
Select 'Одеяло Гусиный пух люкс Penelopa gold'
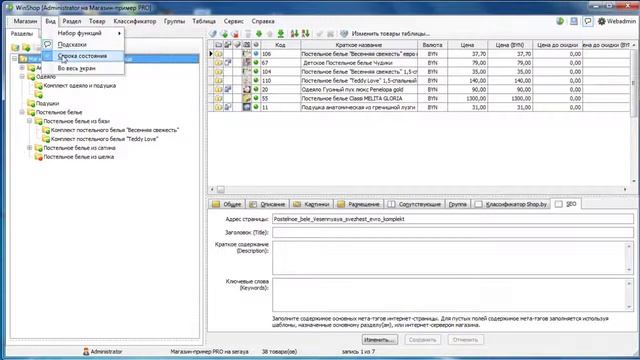point(352,89)
